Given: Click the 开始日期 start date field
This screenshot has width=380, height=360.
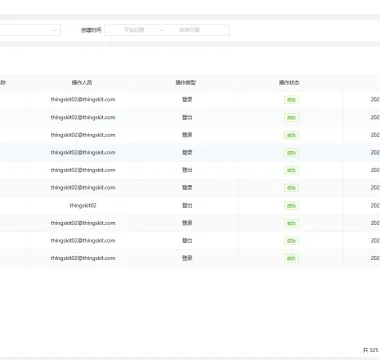Looking at the screenshot, I should (x=134, y=30).
